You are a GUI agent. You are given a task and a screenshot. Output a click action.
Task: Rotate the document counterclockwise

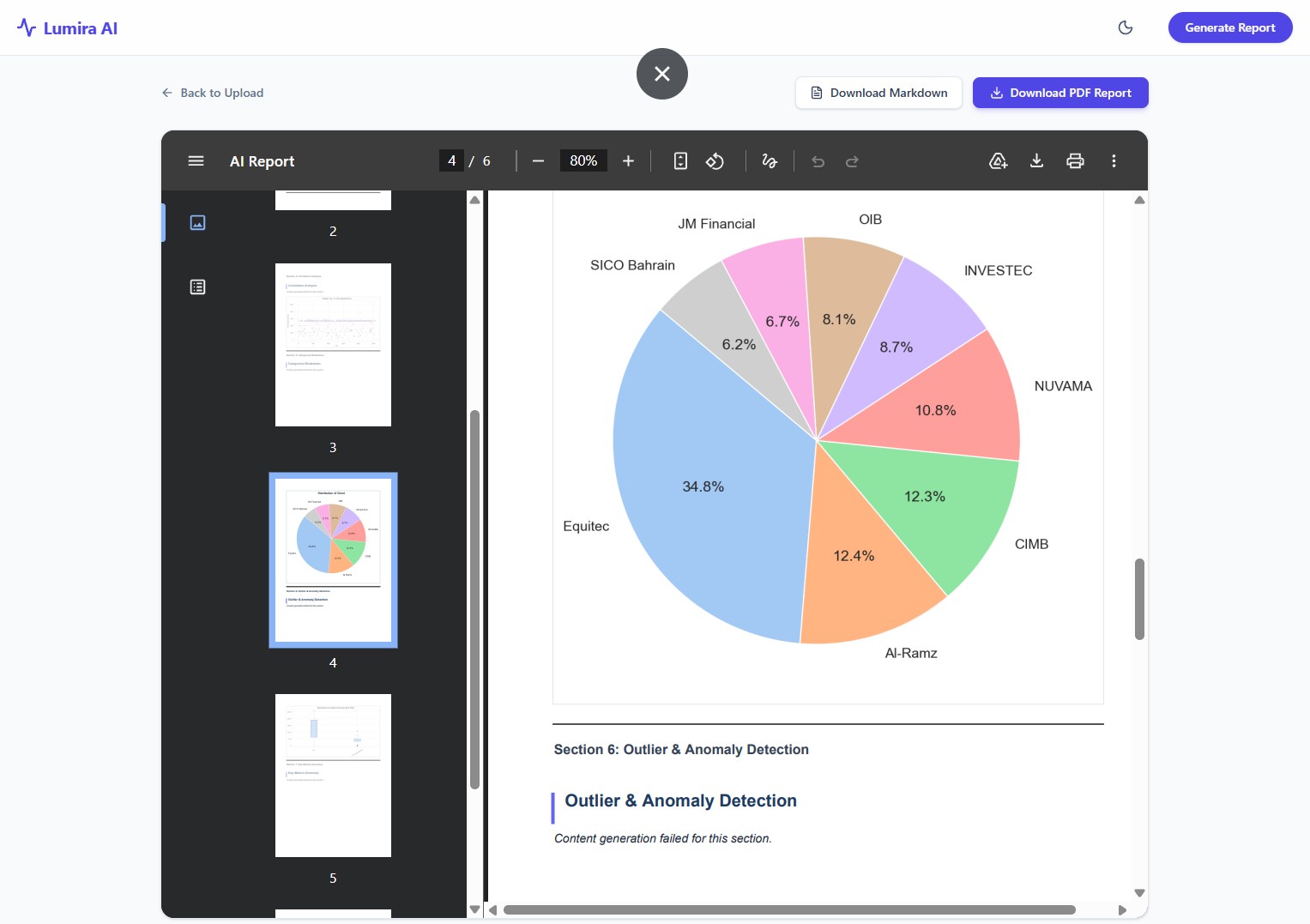[715, 160]
